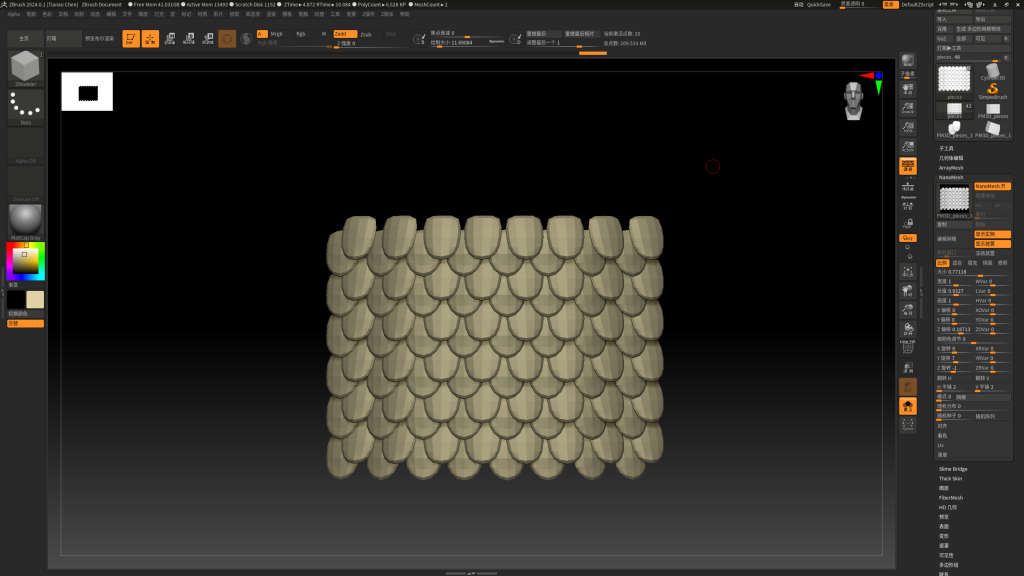Open the Alpha menu in menu bar
1024x576 pixels.
click(x=14, y=15)
